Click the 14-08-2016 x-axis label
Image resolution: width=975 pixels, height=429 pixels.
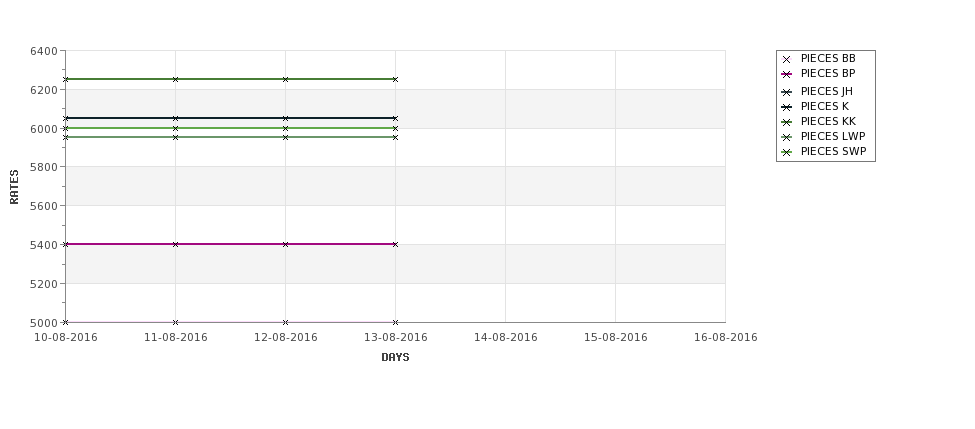click(506, 338)
